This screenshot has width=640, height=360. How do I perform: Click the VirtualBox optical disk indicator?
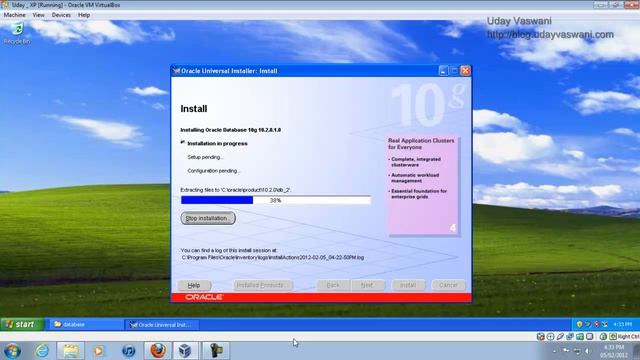(x=550, y=337)
